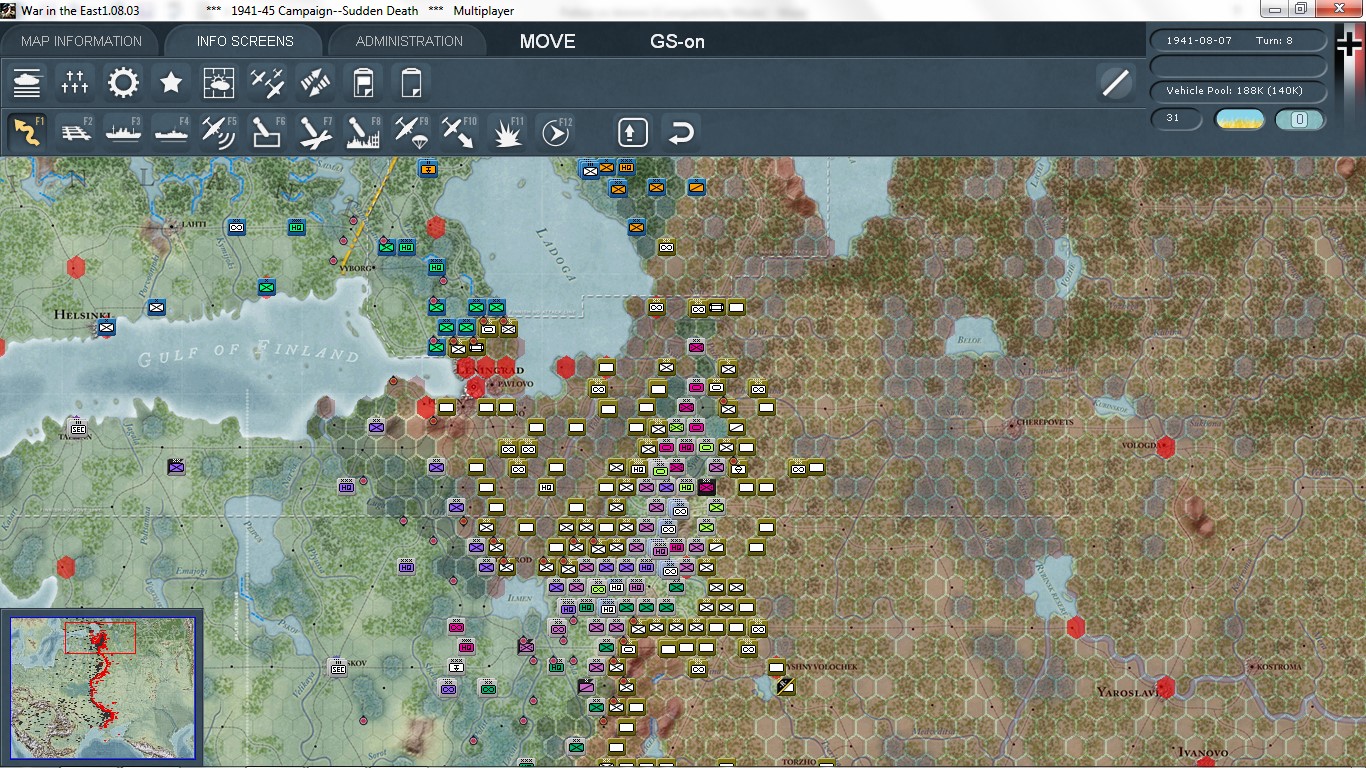Viewport: 1366px width, 768px height.
Task: Switch to rail transport mode F2
Action: pos(75,130)
